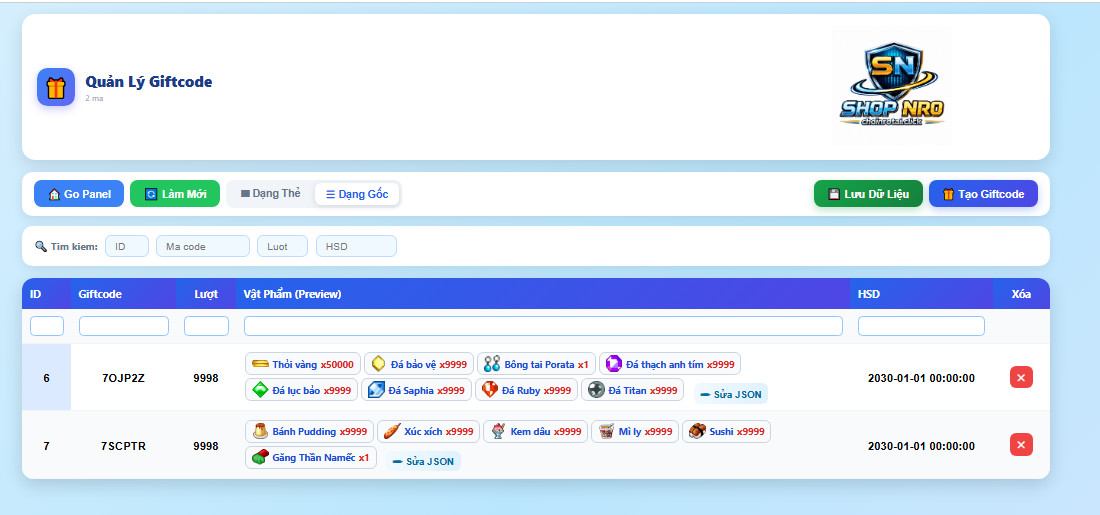Click the Đá lục bảo emerald icon
The height and width of the screenshot is (515, 1100).
pyautogui.click(x=260, y=389)
